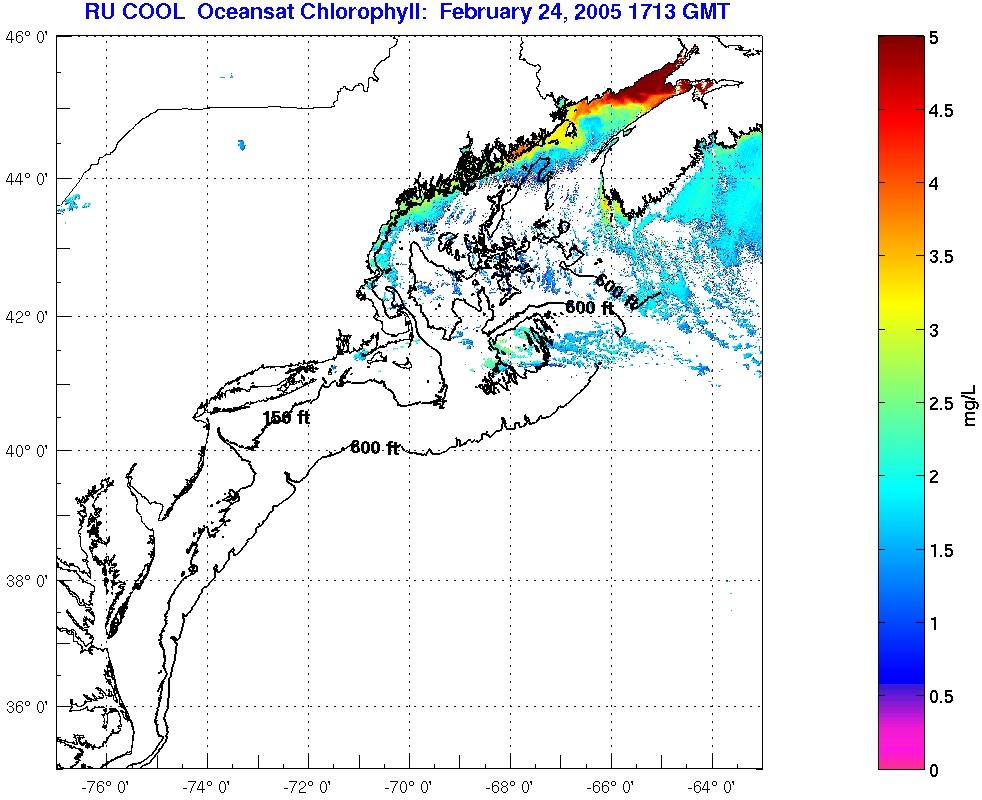982x800 pixels.
Task: Select the "36° 0'" latitude label
Action: (26, 707)
